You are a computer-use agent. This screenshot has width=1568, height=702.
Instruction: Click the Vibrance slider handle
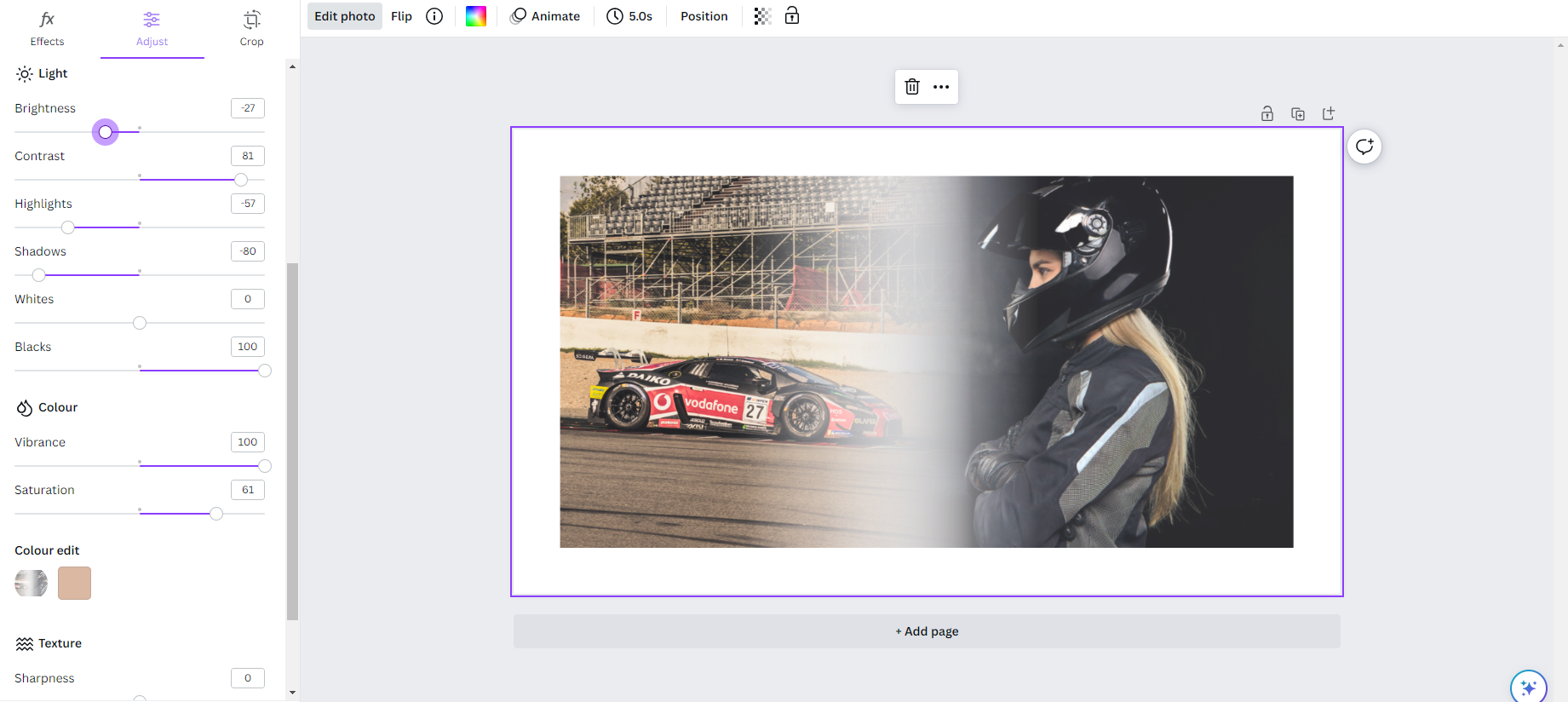(x=265, y=466)
